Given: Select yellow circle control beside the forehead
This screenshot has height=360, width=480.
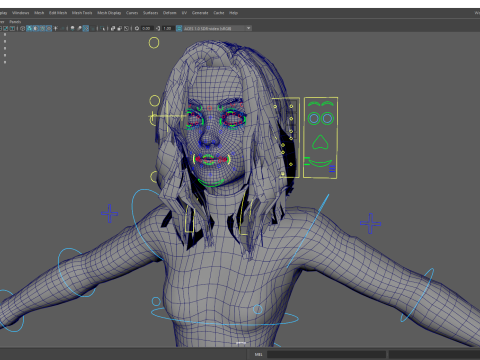Looking at the screenshot, I should coord(154,101).
